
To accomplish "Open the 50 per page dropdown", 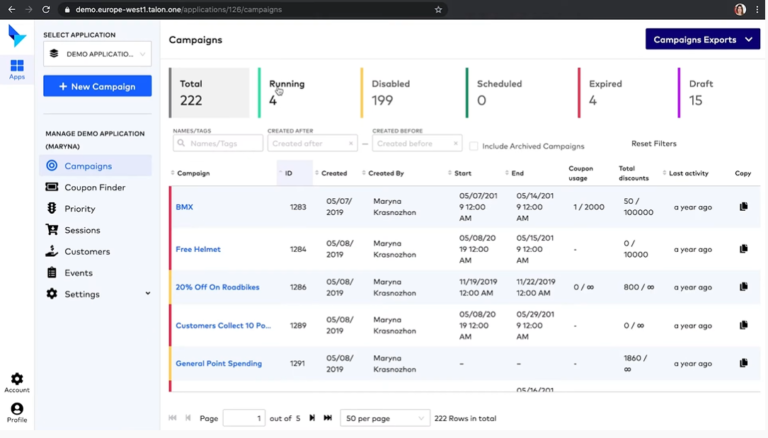I will point(385,418).
